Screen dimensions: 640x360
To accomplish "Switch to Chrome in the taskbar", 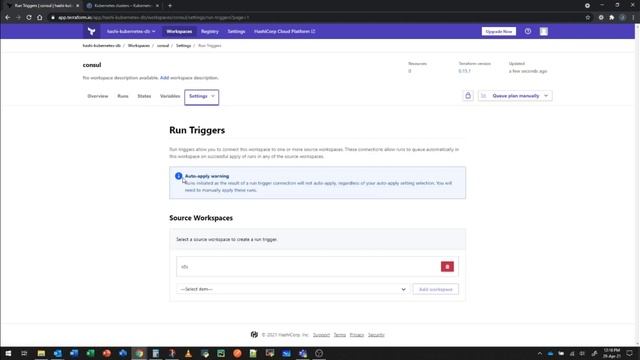I will tap(139, 353).
